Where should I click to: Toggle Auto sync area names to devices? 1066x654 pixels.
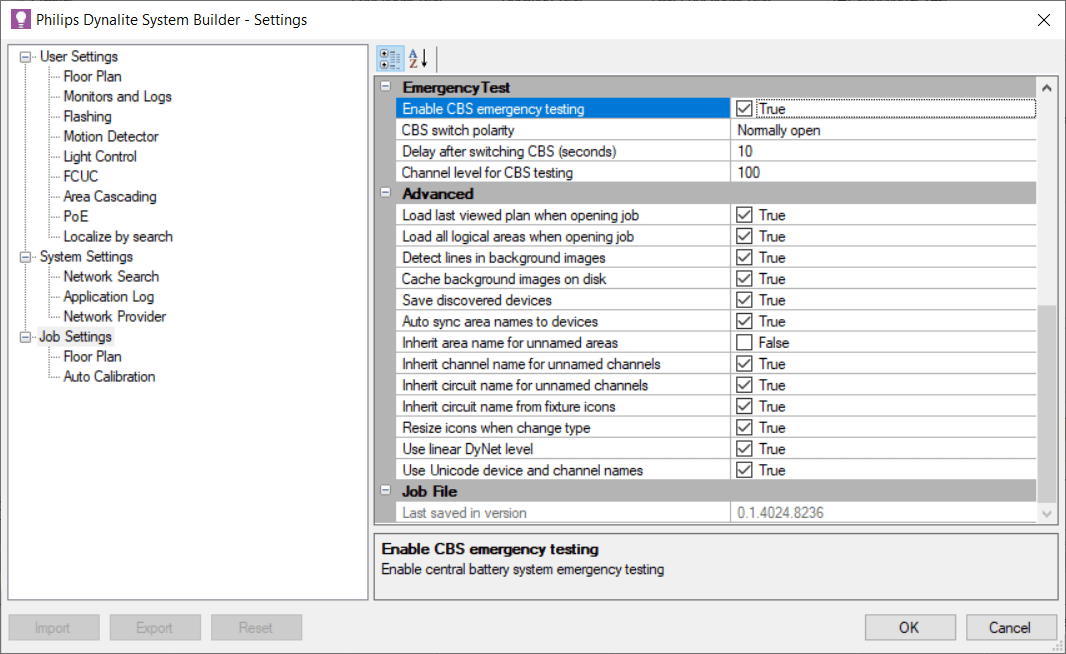[x=744, y=320]
